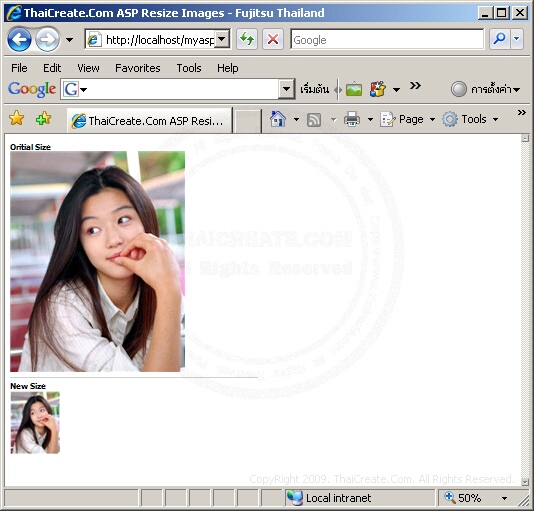Click the magnifier search button
This screenshot has width=534, height=511.
pos(499,40)
